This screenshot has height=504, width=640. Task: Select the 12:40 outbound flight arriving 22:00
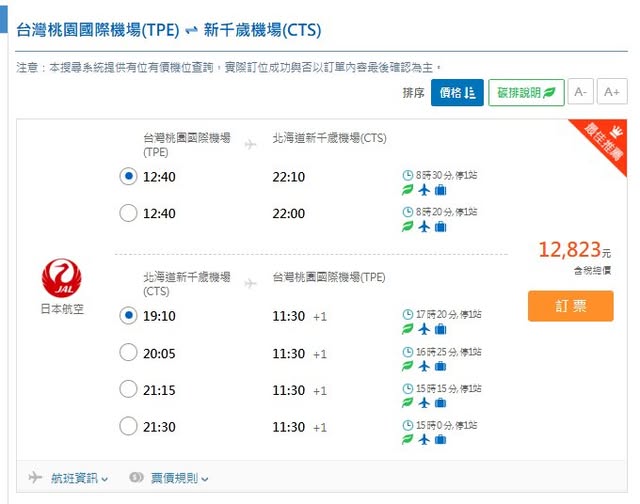pyautogui.click(x=128, y=213)
